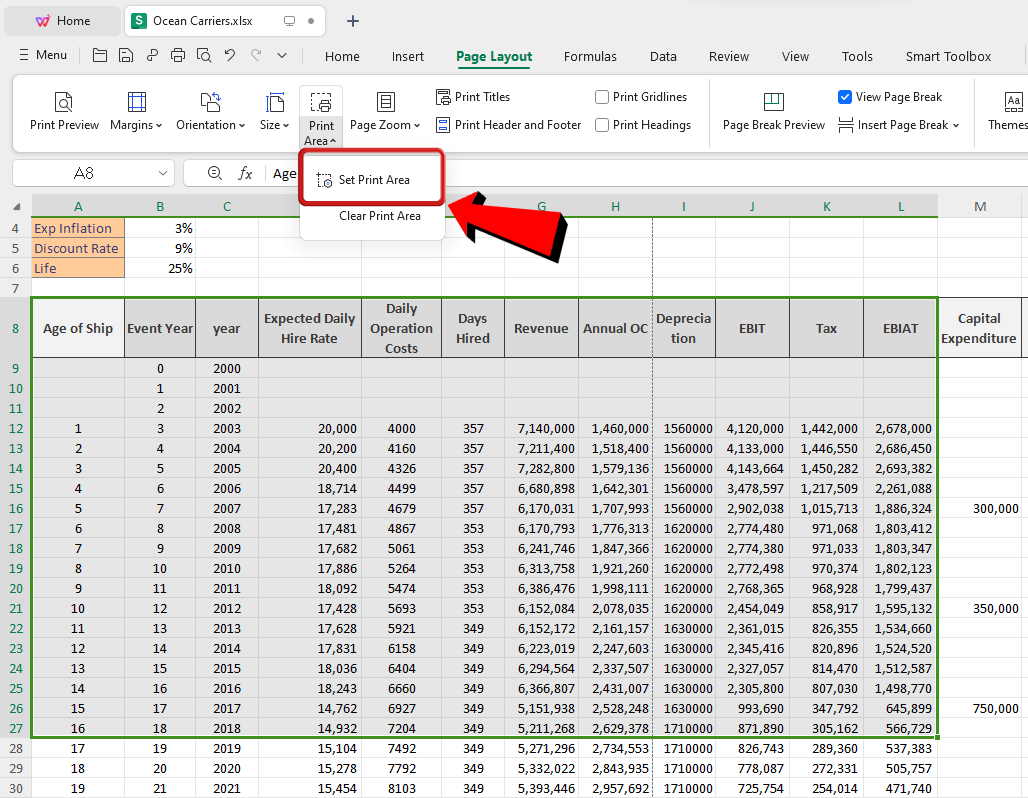1028x798 pixels.
Task: Enable the Print Gridlines checkbox
Action: tap(601, 96)
